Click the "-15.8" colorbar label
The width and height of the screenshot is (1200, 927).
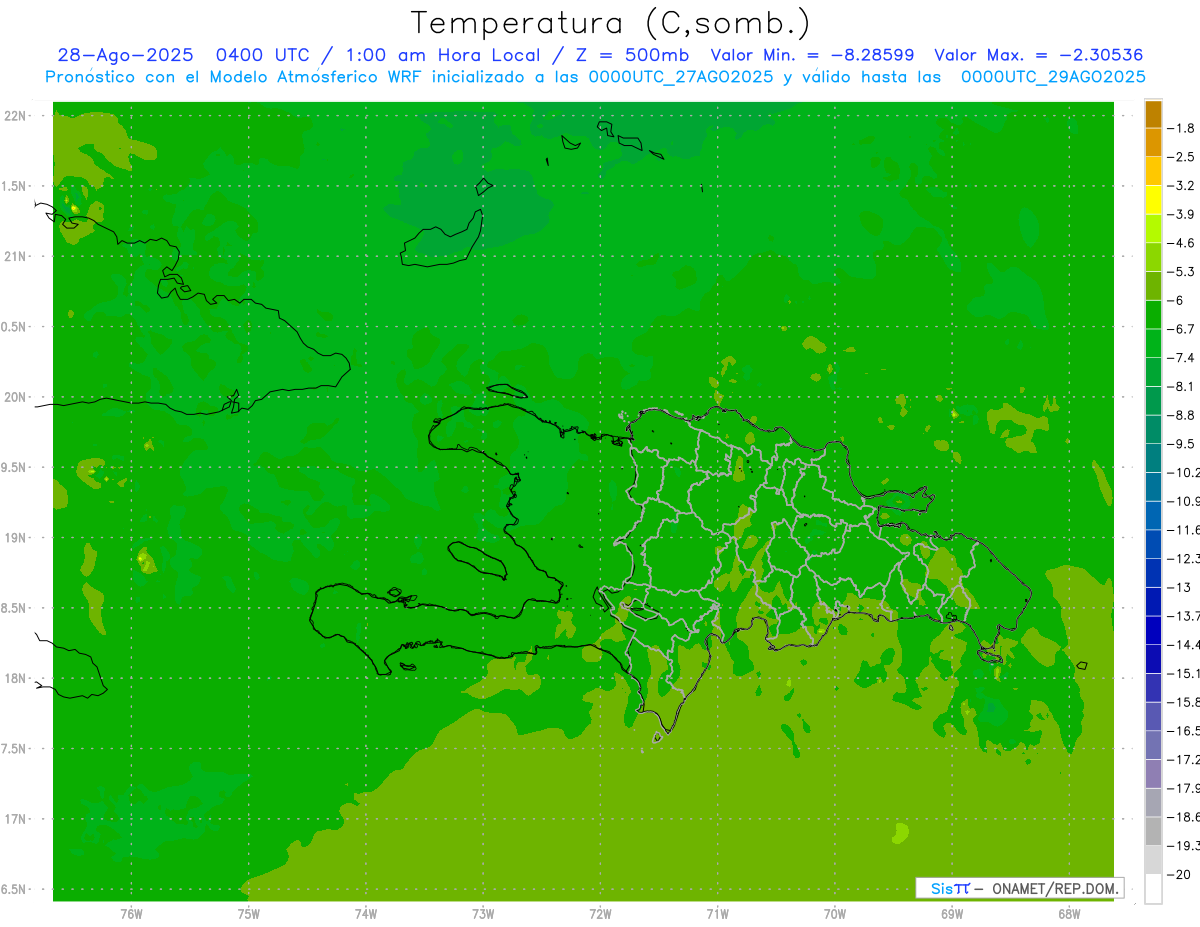[1184, 702]
